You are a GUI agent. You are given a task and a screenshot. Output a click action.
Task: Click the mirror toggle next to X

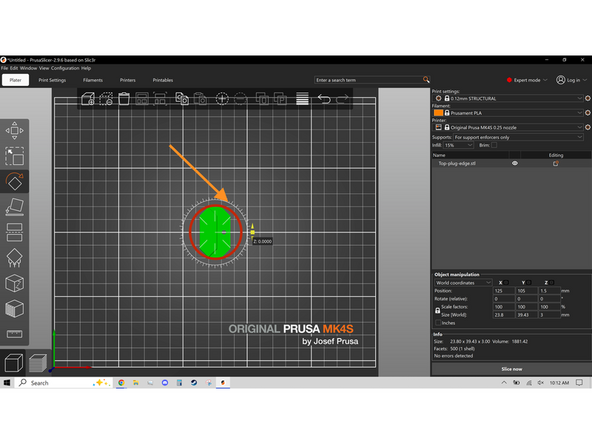[x=506, y=282]
